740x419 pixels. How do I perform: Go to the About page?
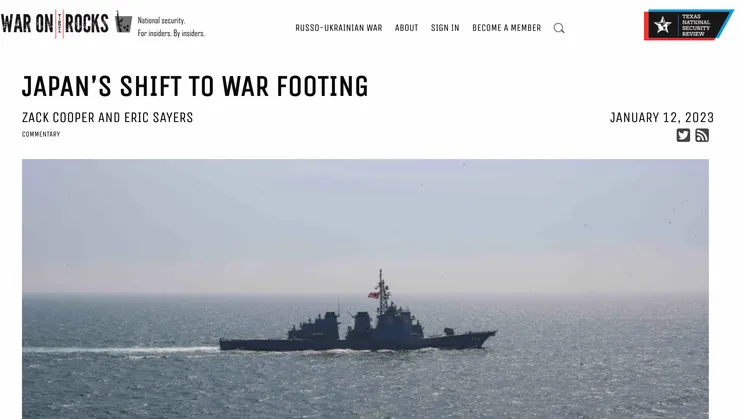(406, 28)
